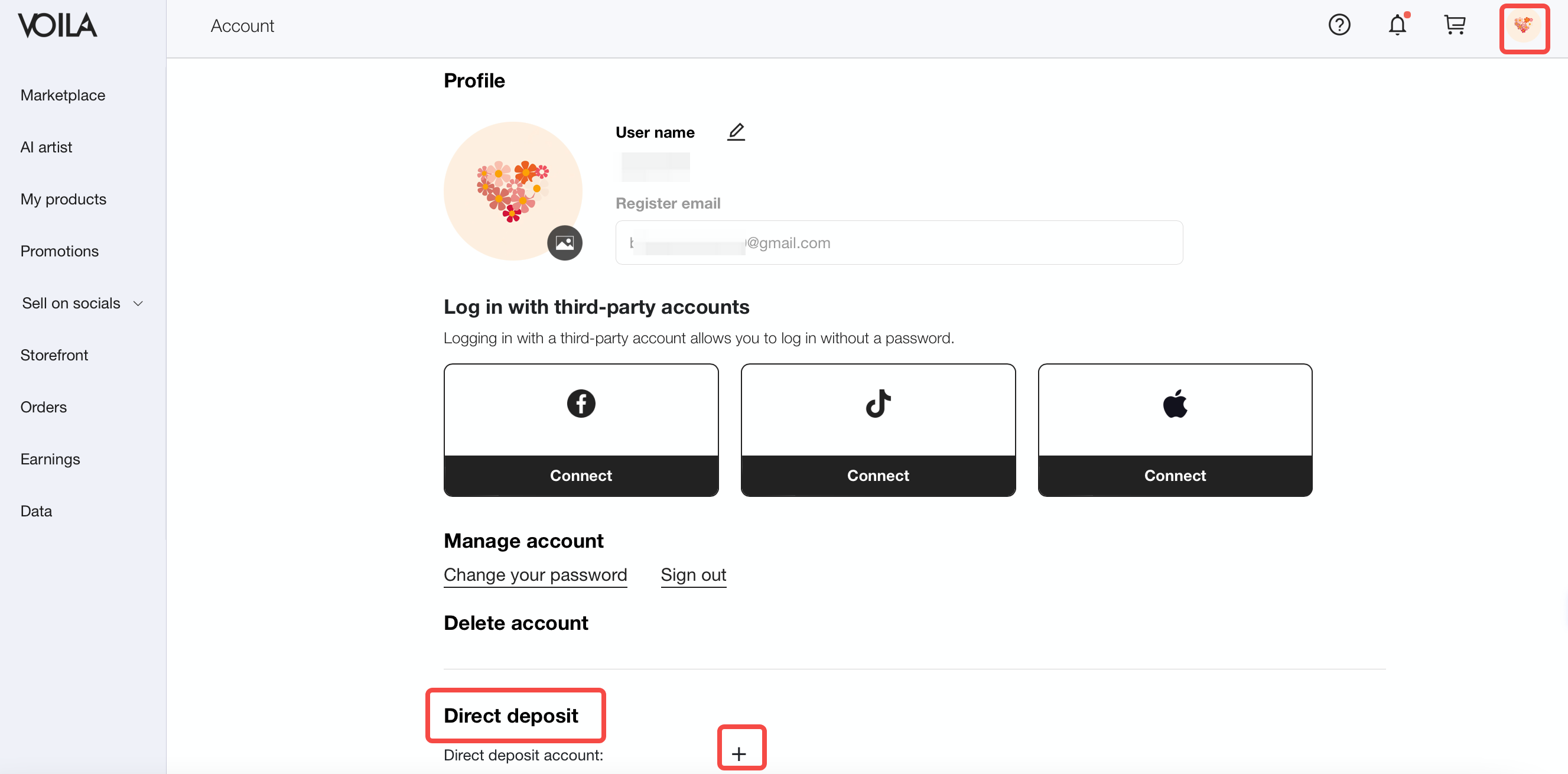The height and width of the screenshot is (774, 1568).
Task: Click change profile picture image icon
Action: 564,243
